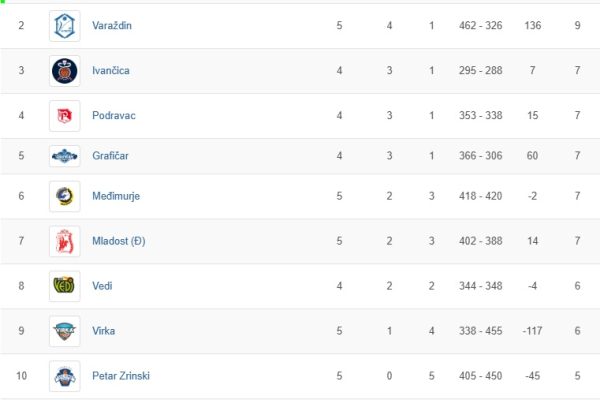Select the Virka team name

point(103,331)
